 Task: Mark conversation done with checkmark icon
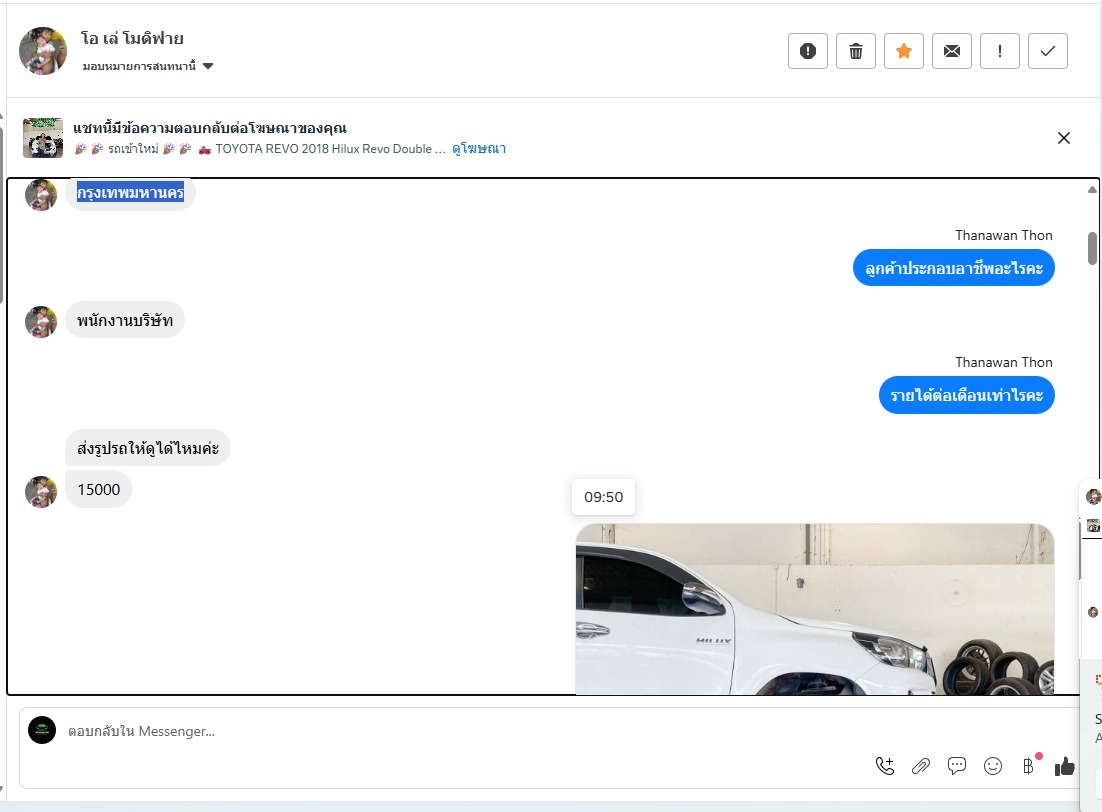pos(1048,51)
